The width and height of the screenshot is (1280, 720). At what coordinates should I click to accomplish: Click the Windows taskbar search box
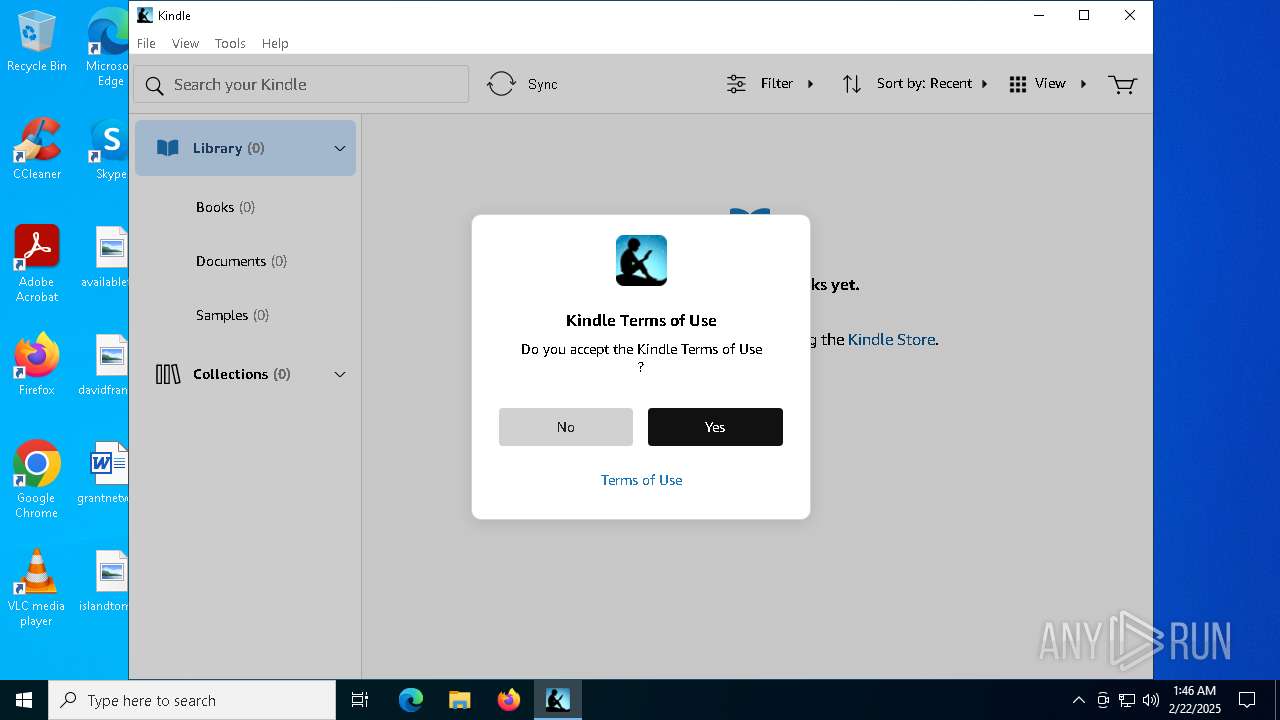click(192, 700)
